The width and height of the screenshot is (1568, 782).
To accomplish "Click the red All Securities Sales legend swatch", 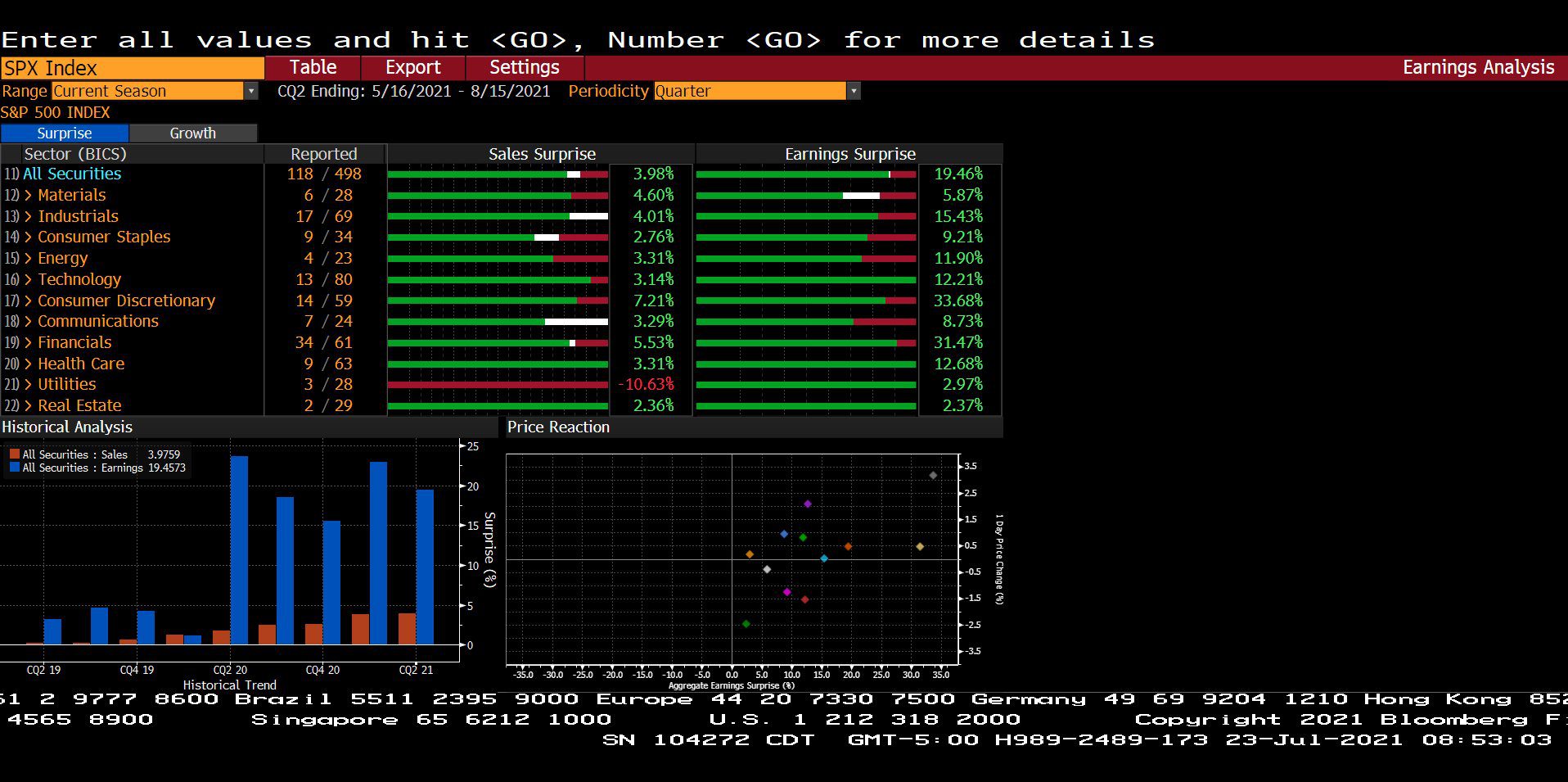I will (15, 454).
